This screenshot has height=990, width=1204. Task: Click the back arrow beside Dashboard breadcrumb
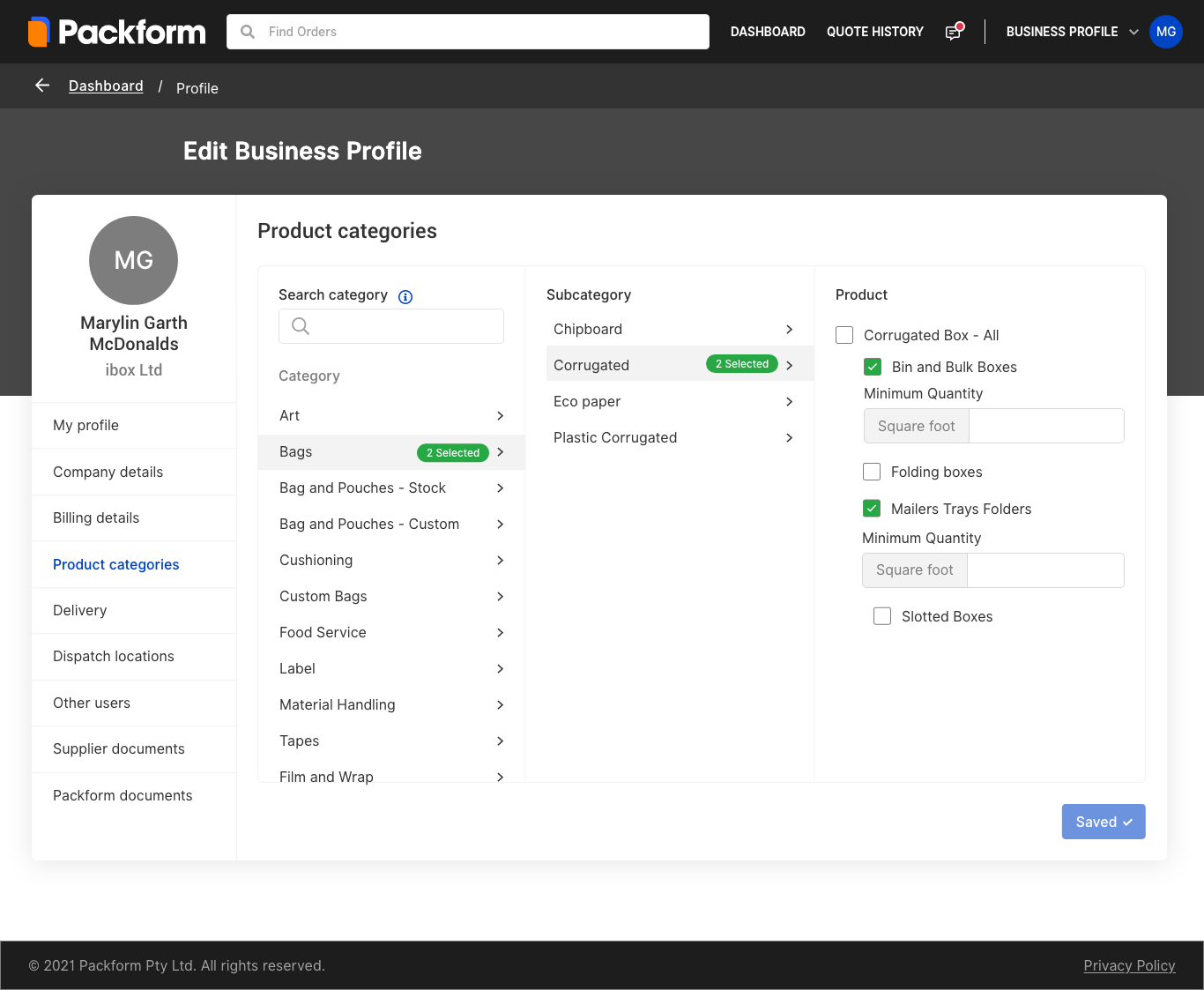point(42,86)
